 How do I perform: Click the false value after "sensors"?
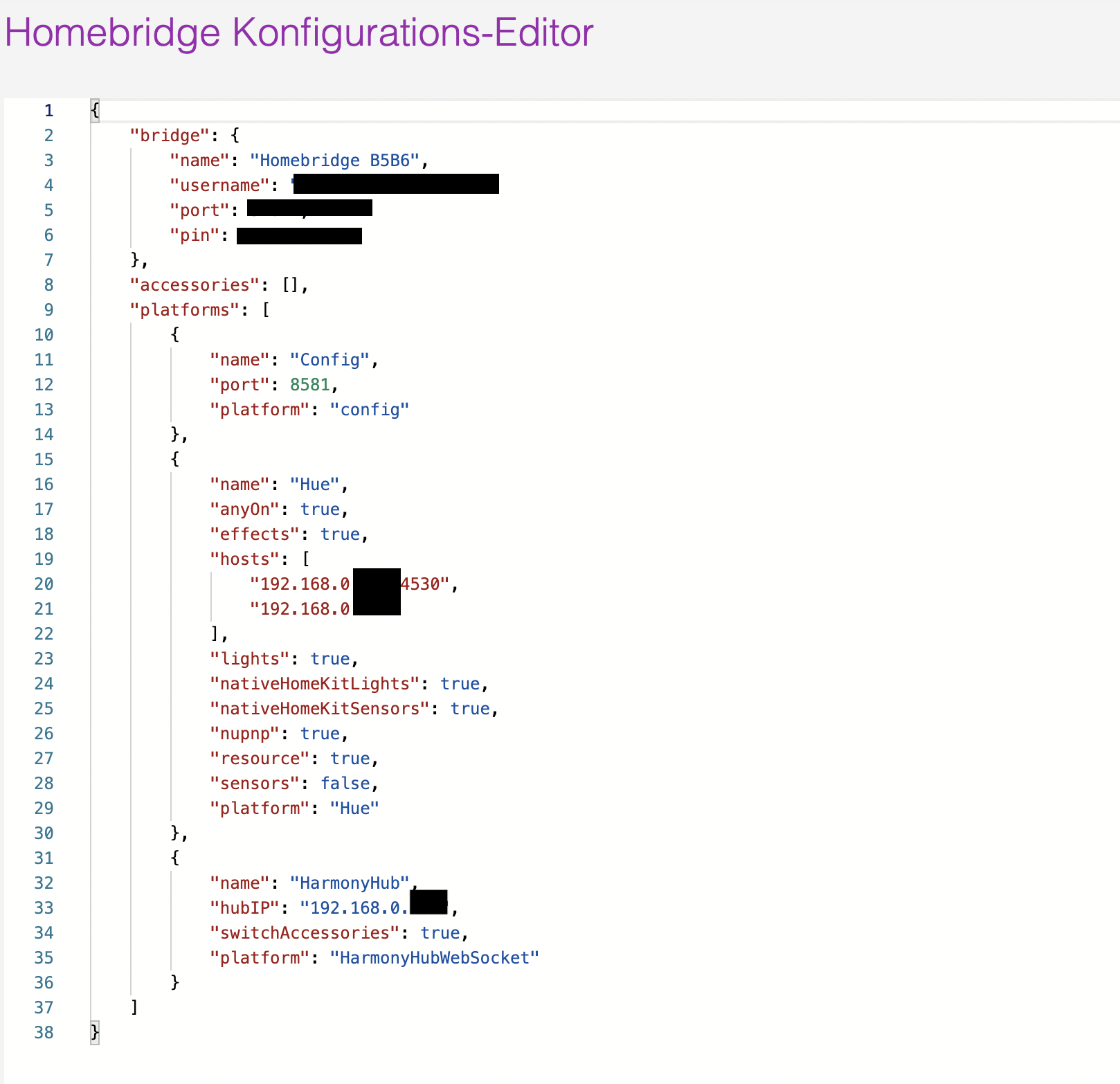point(345,784)
